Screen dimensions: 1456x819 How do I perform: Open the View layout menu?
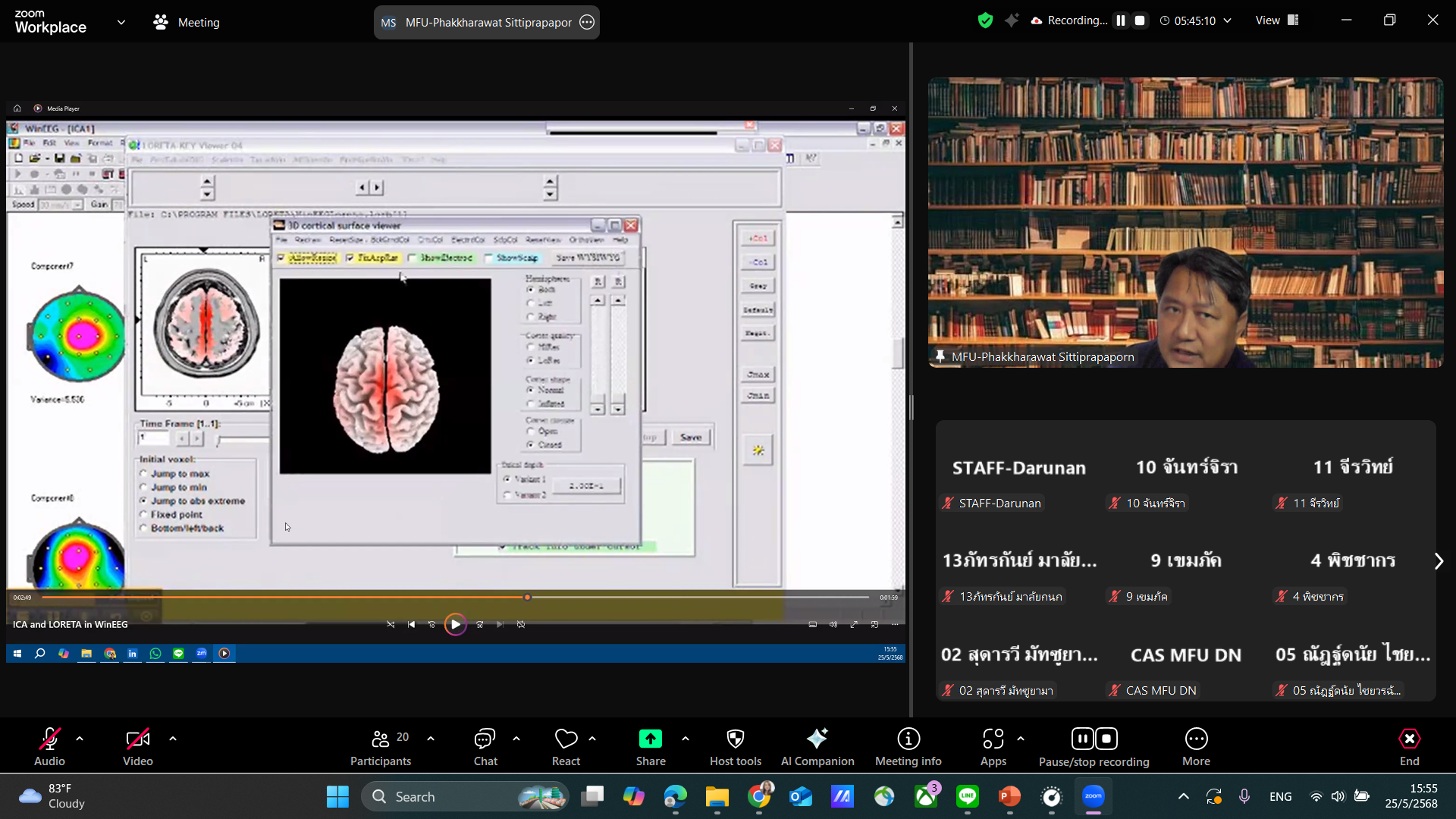click(1277, 20)
